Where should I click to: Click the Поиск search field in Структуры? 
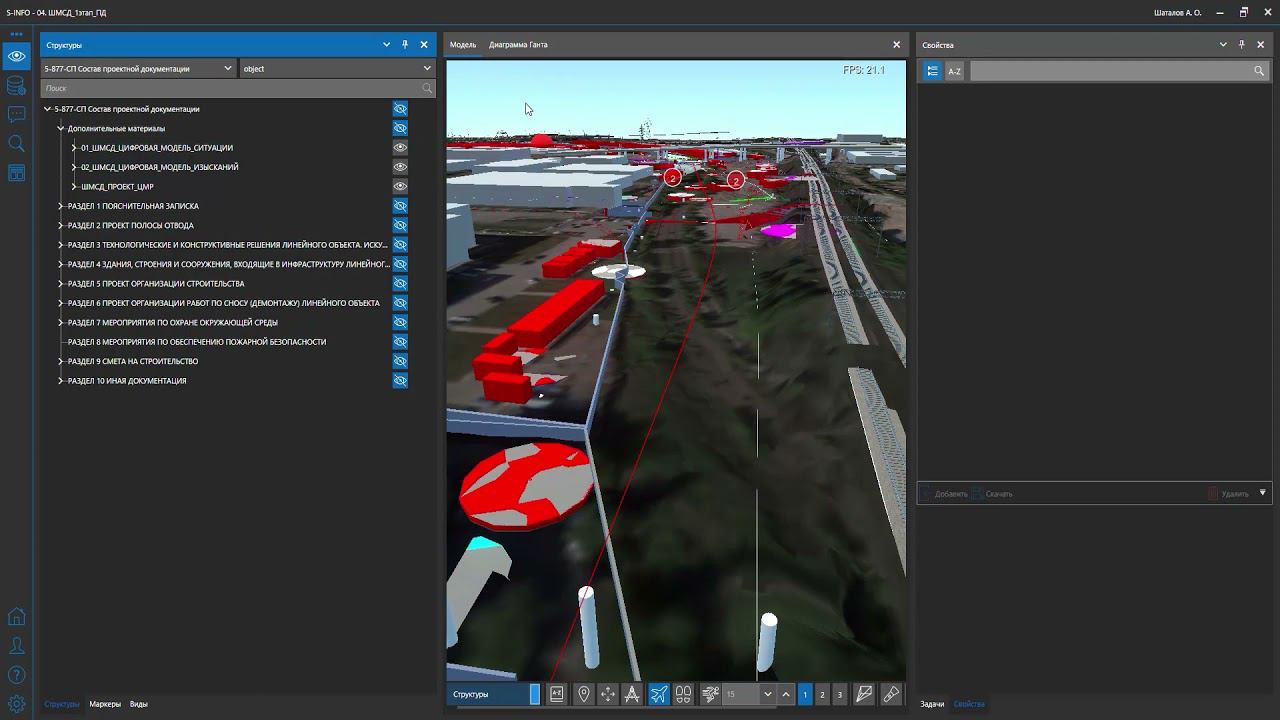[230, 89]
